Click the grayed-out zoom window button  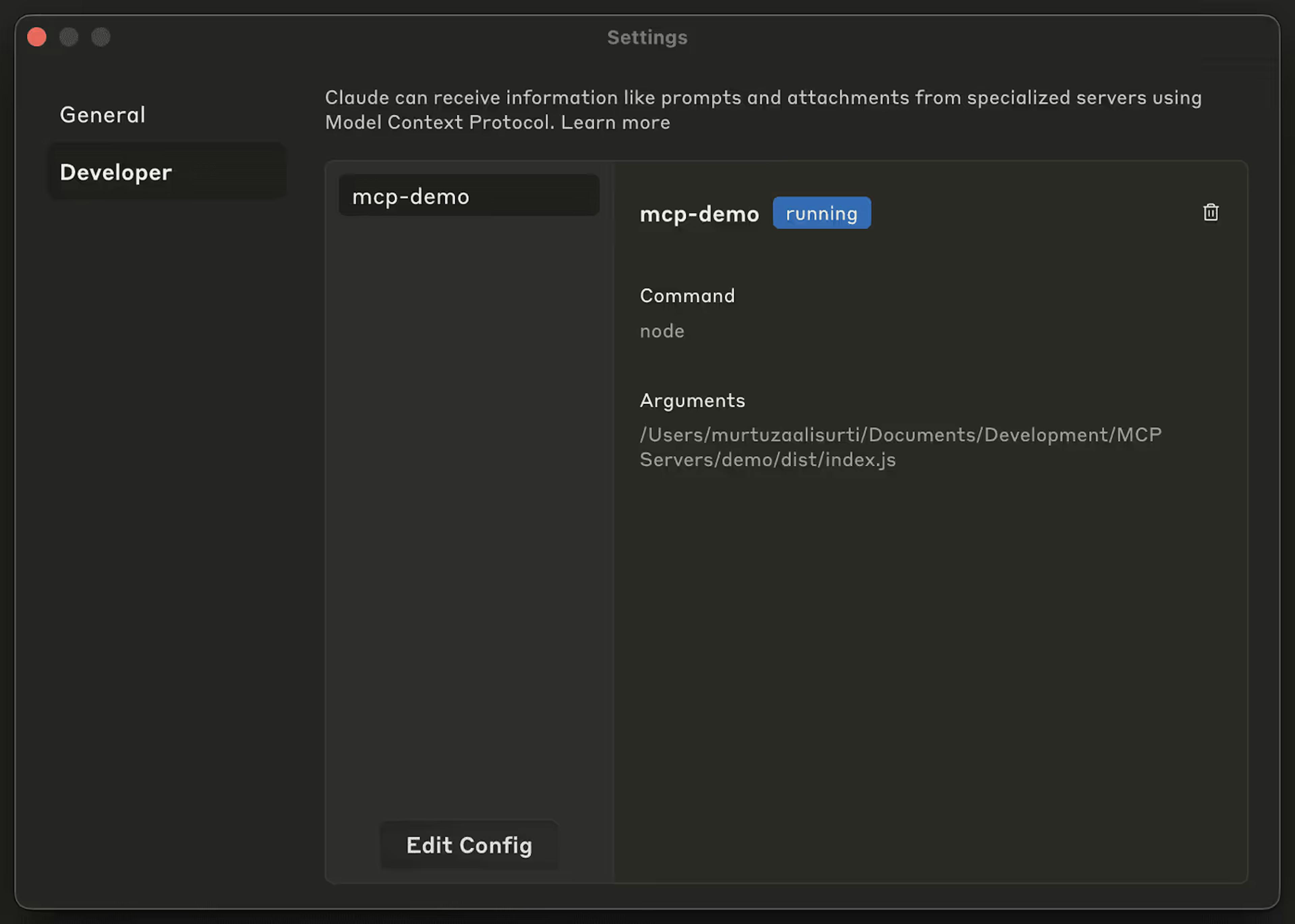click(x=101, y=37)
